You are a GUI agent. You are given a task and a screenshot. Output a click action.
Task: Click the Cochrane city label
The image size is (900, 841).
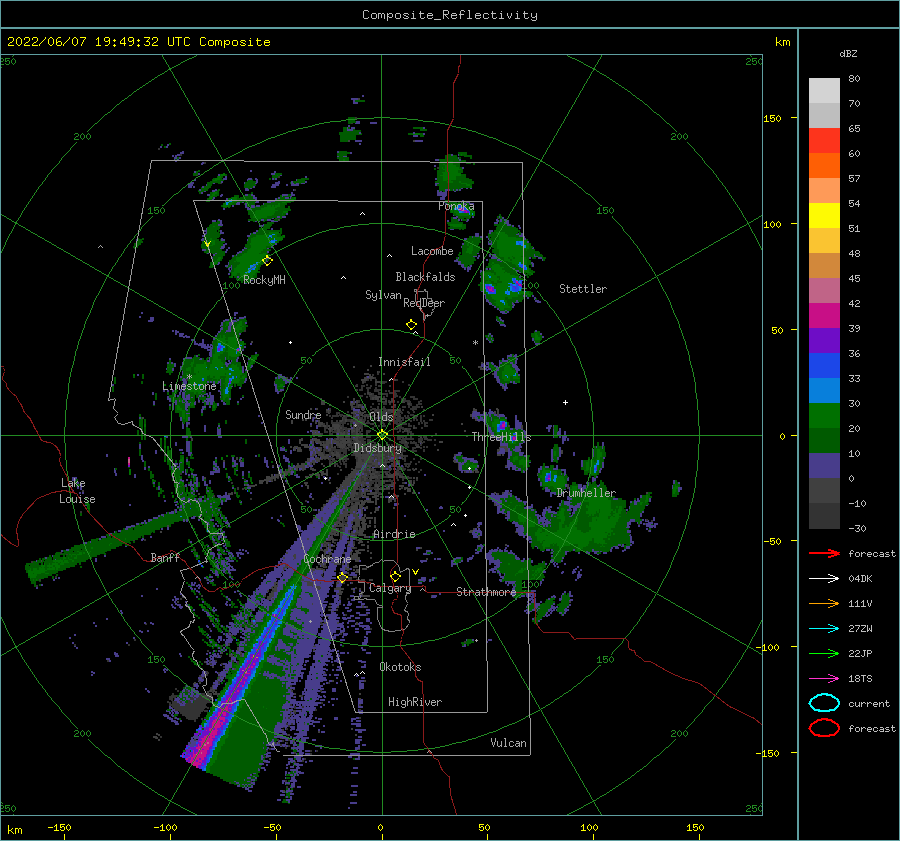[x=327, y=559]
